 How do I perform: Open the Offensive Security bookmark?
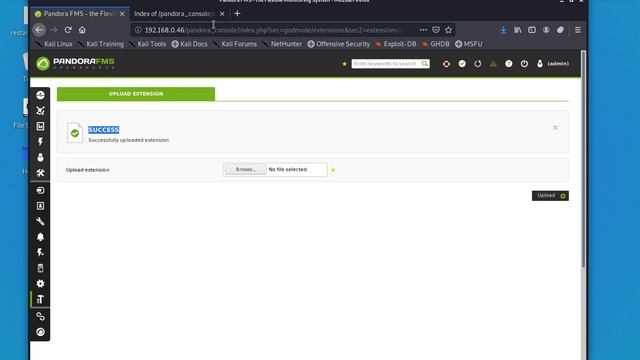[x=338, y=44]
